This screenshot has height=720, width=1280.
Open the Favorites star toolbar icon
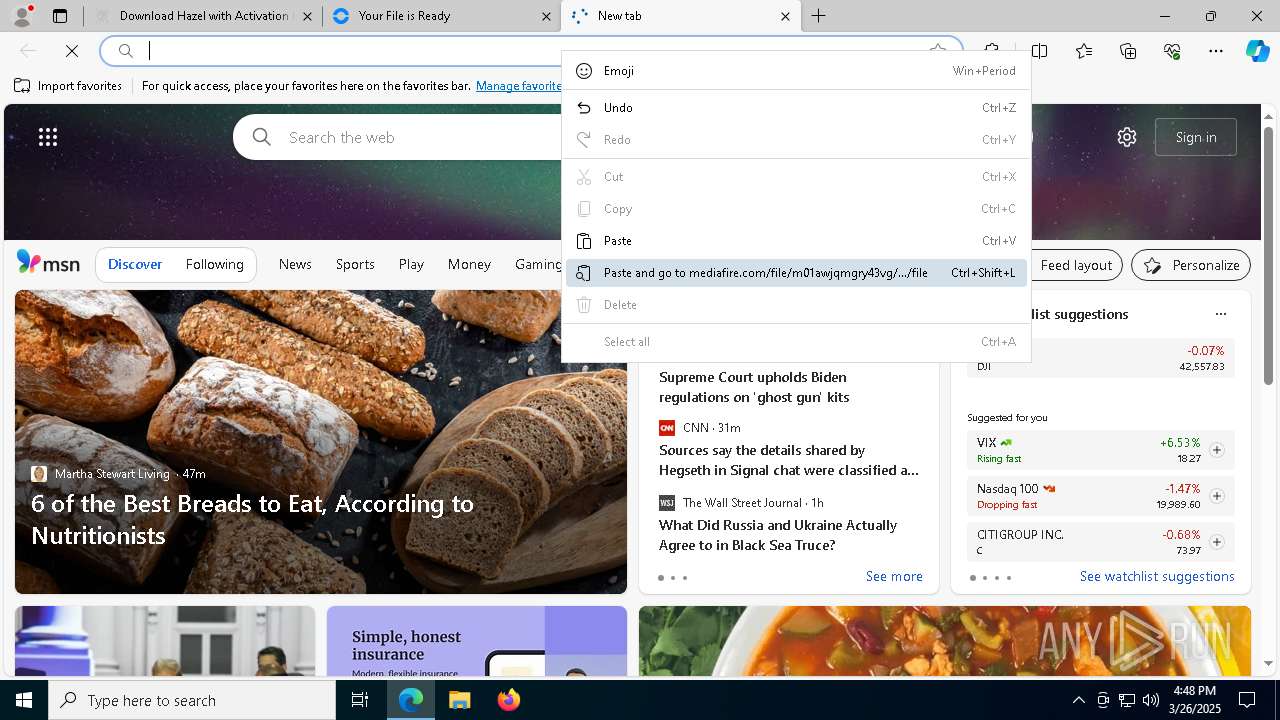coord(1084,51)
